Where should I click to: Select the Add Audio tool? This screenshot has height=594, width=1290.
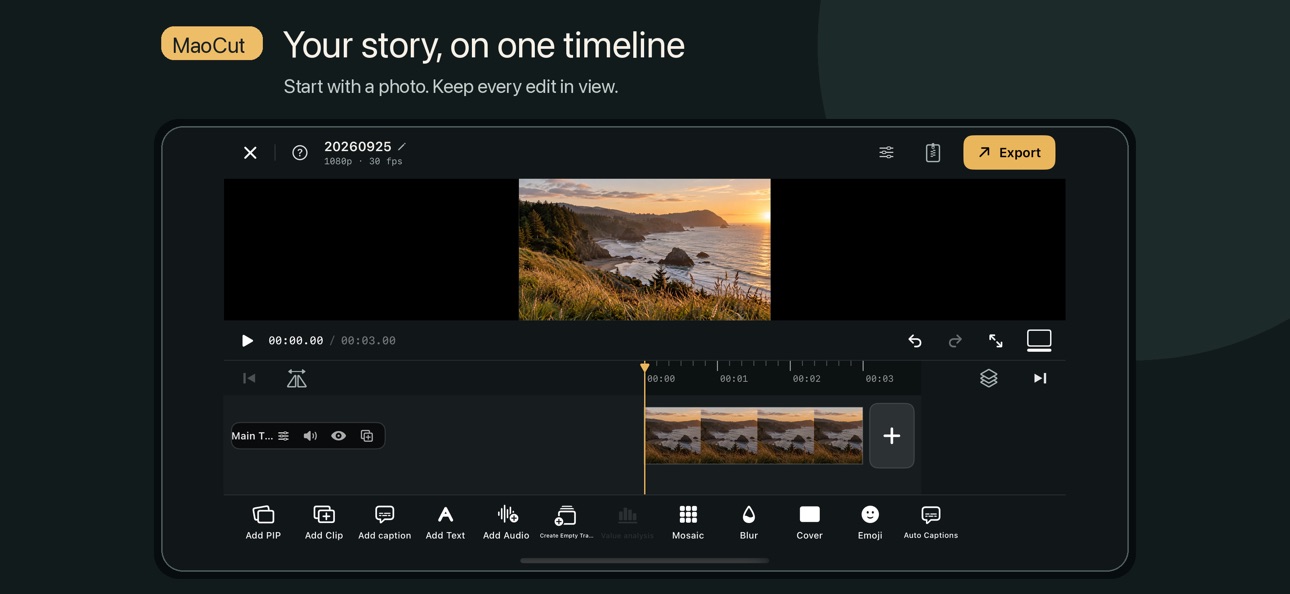tap(506, 522)
